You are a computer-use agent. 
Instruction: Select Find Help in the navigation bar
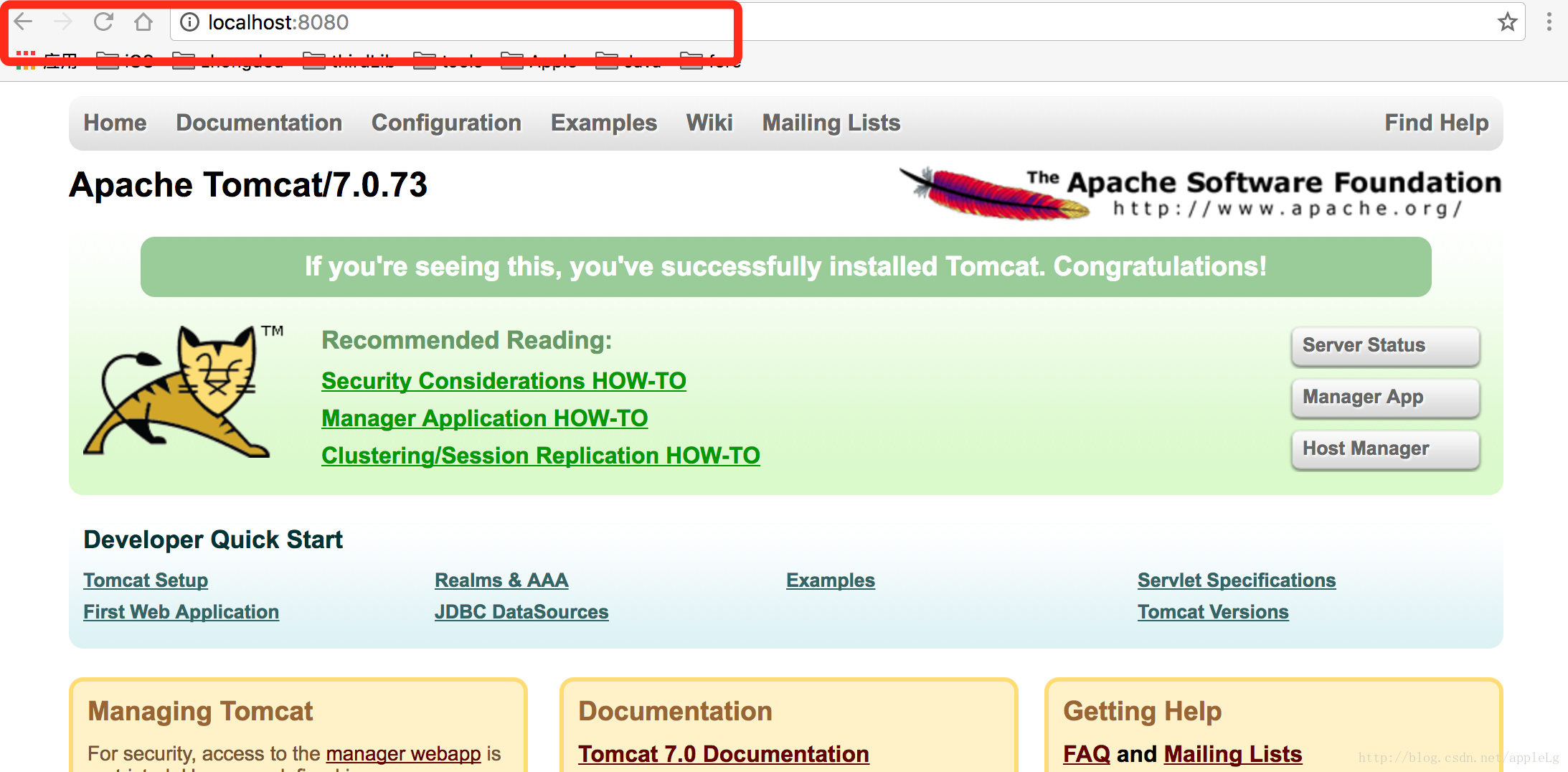[1436, 123]
